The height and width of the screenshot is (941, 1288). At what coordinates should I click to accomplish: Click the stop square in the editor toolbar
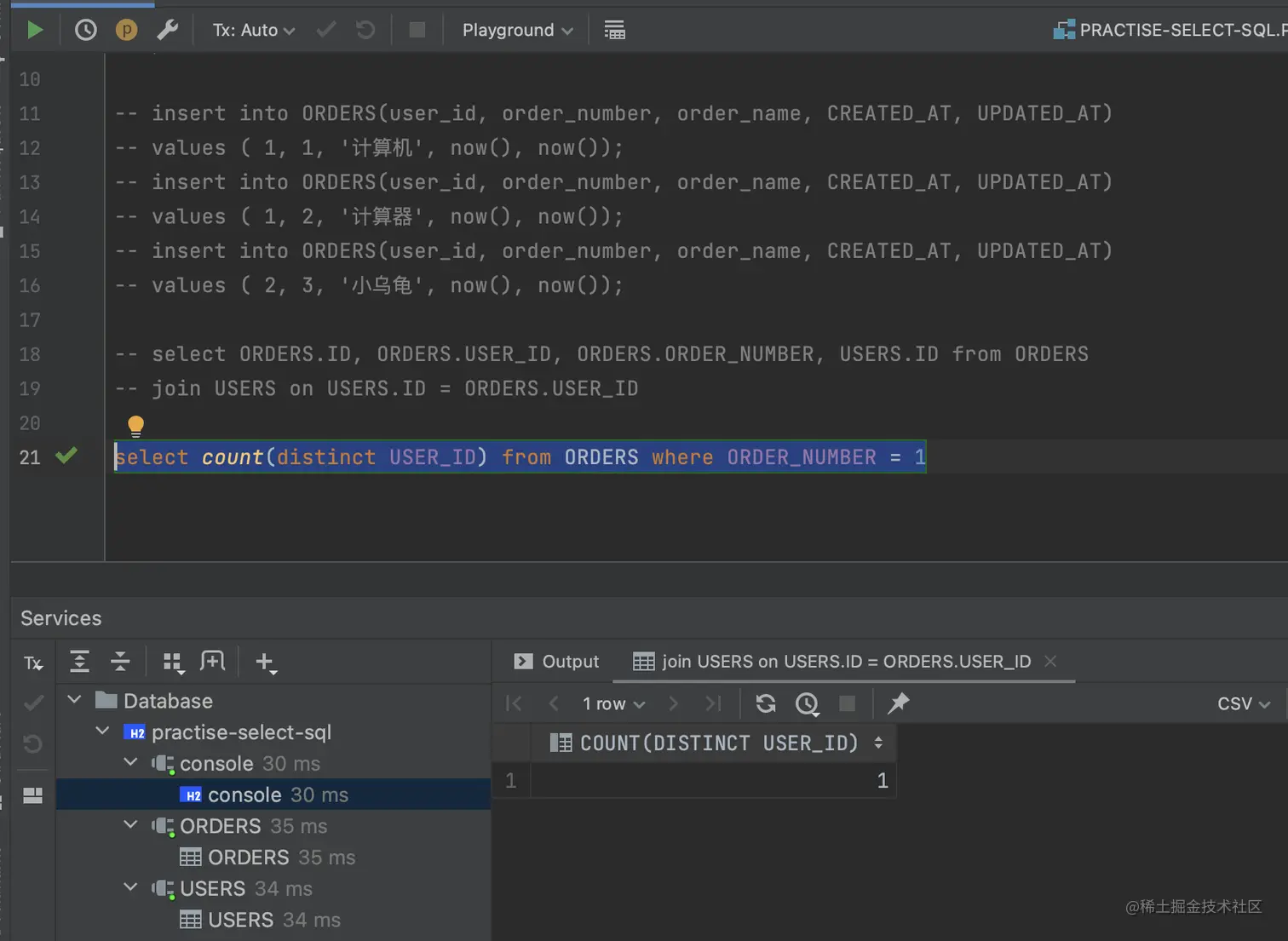coord(417,30)
